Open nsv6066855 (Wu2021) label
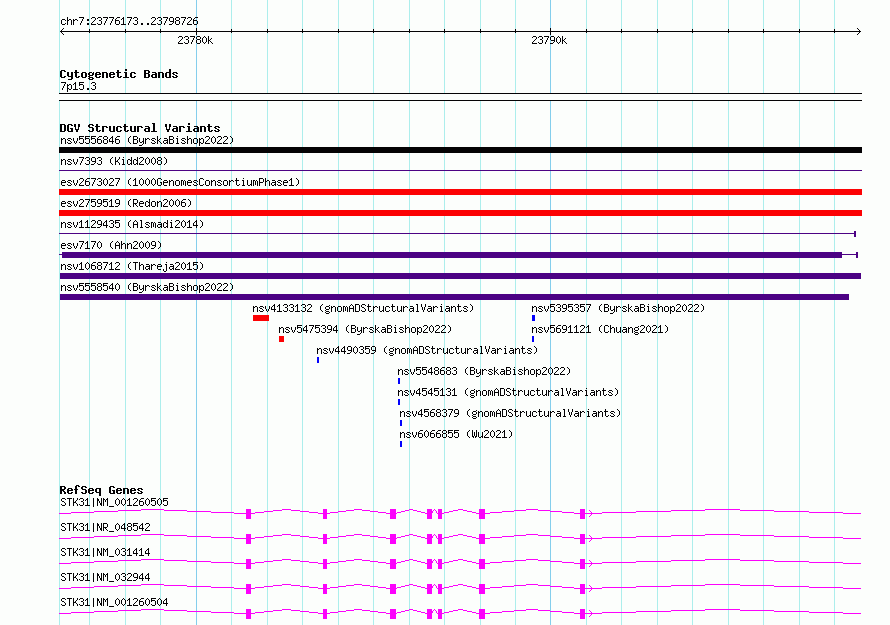 point(456,434)
